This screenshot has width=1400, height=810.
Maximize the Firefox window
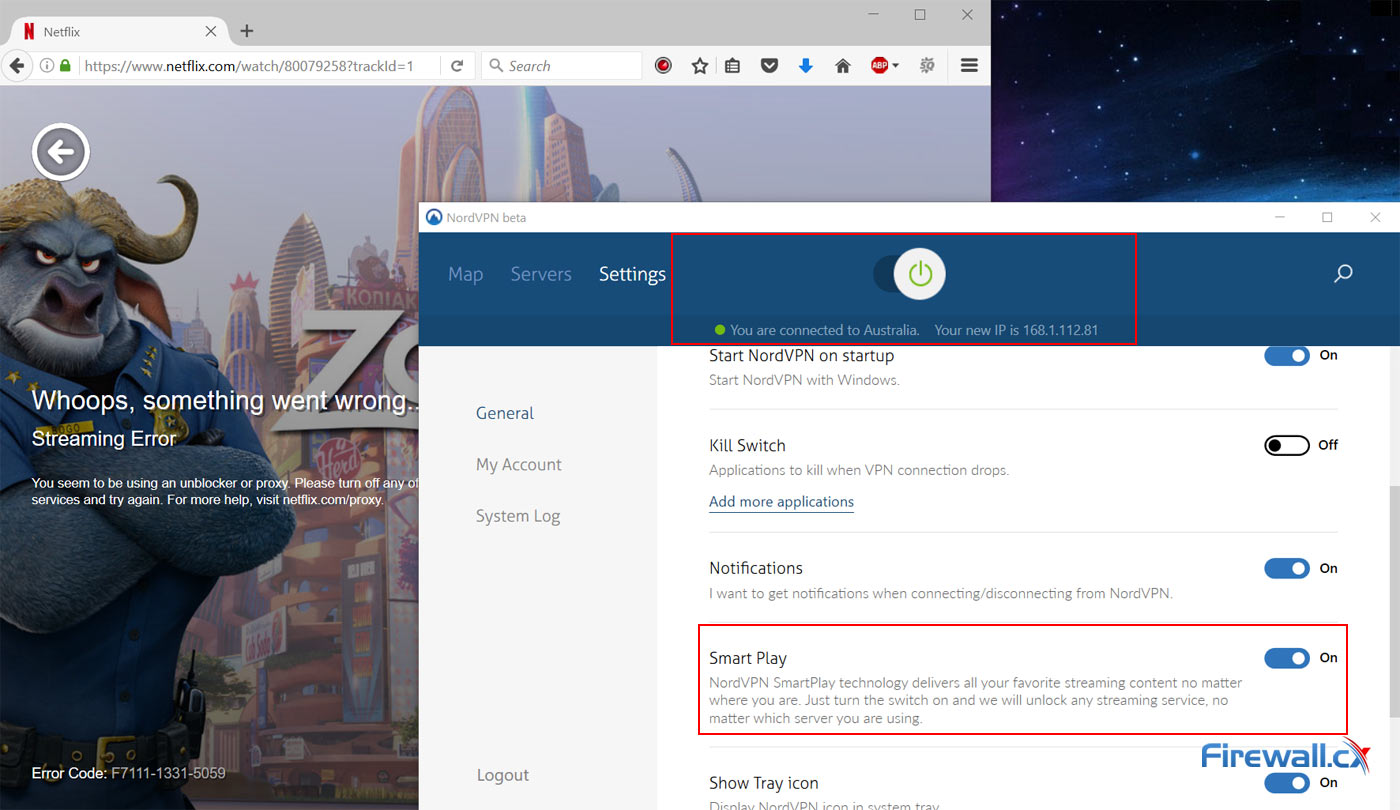tap(920, 15)
